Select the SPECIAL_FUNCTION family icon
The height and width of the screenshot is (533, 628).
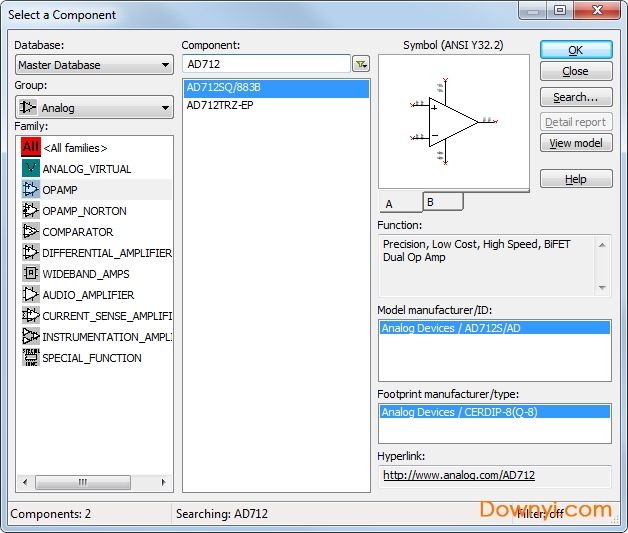point(30,358)
